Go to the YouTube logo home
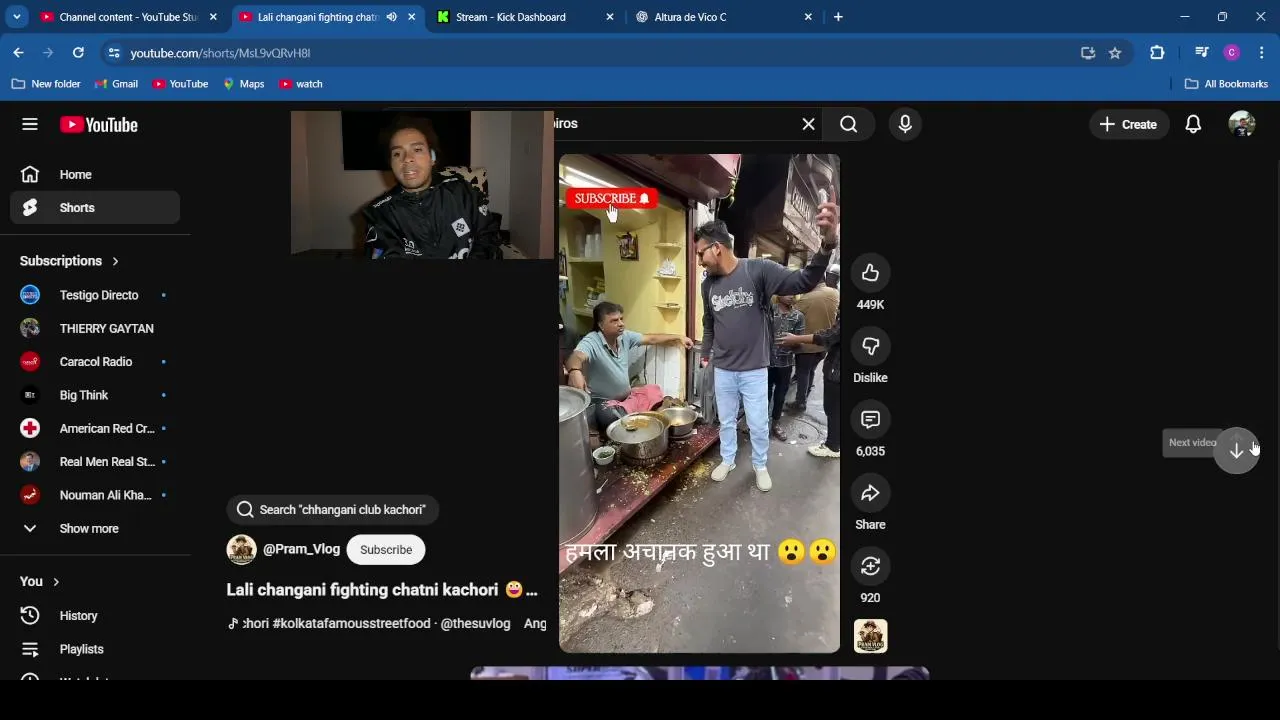The image size is (1280, 720). [x=98, y=125]
